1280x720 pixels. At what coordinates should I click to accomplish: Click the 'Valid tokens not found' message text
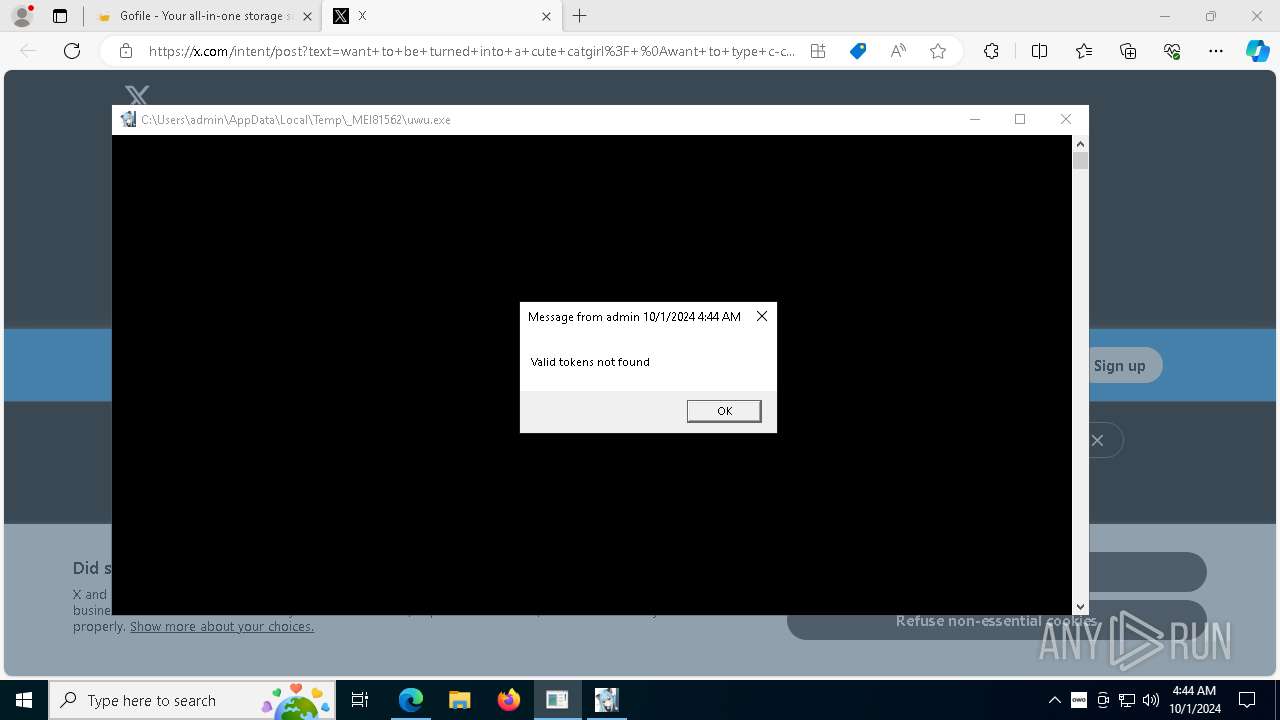[590, 362]
